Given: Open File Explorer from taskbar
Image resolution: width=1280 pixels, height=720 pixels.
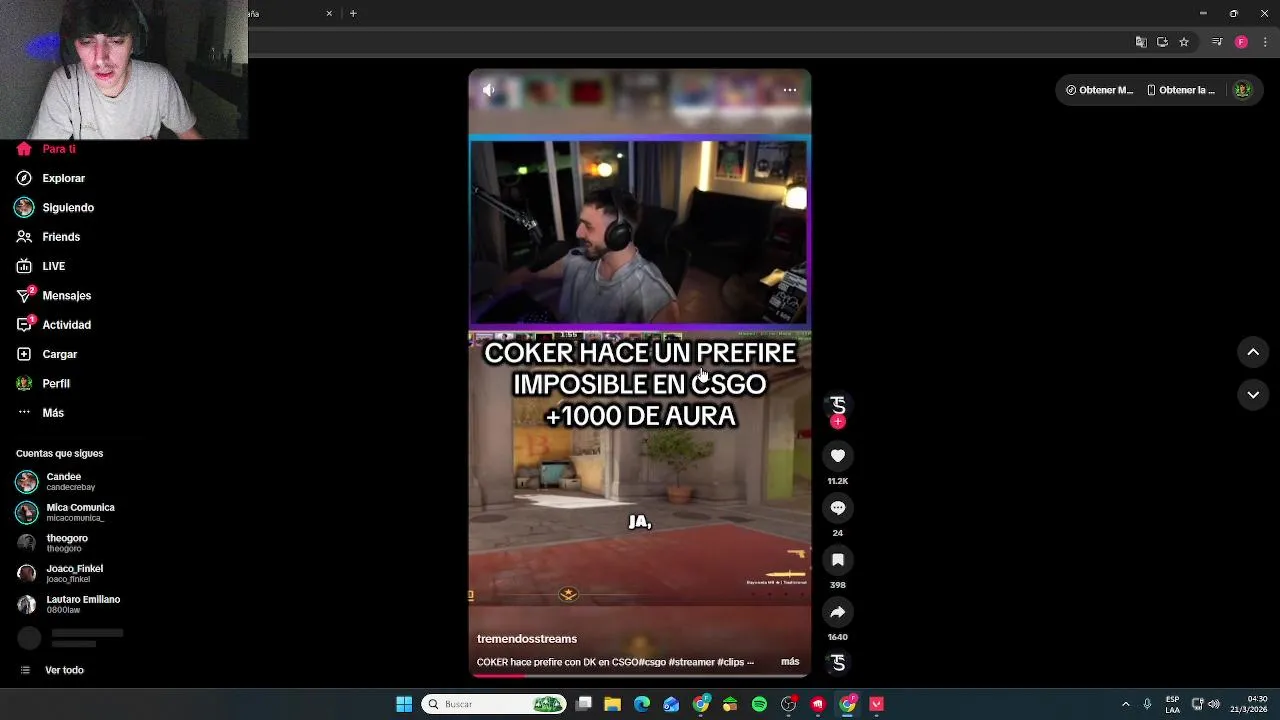Looking at the screenshot, I should pos(613,704).
